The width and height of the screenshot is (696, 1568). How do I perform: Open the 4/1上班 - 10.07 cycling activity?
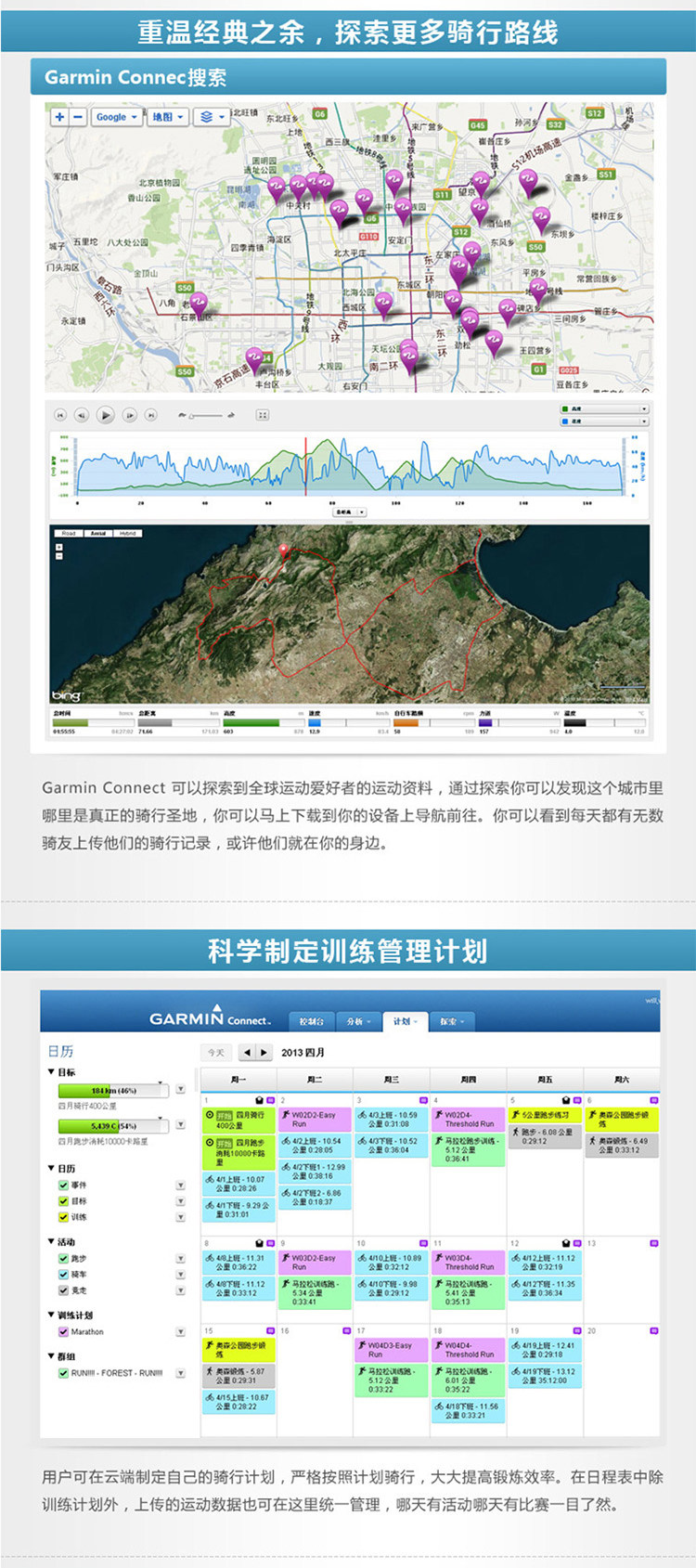(238, 1184)
